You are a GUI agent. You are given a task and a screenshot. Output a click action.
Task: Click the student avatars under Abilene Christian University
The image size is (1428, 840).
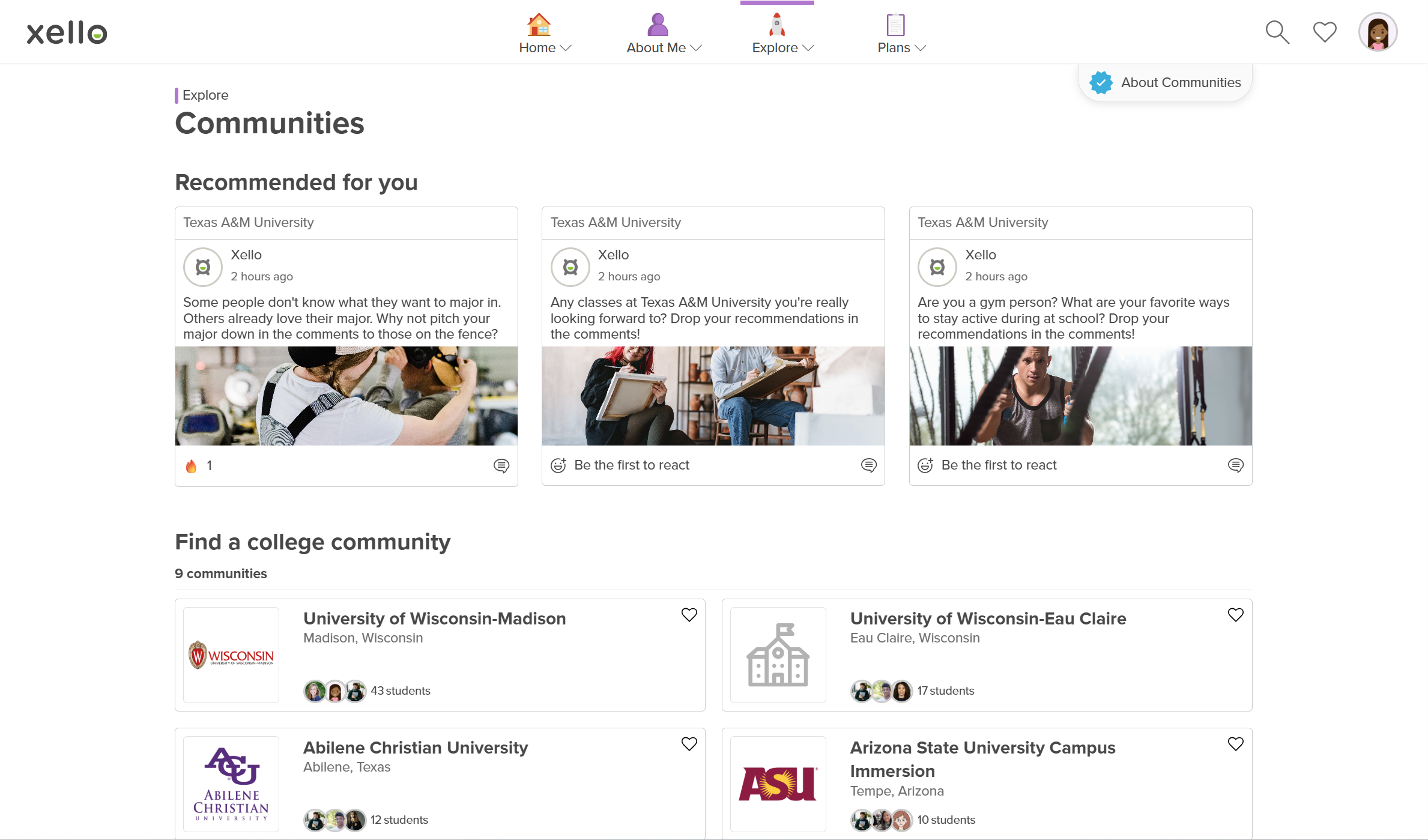click(x=334, y=820)
